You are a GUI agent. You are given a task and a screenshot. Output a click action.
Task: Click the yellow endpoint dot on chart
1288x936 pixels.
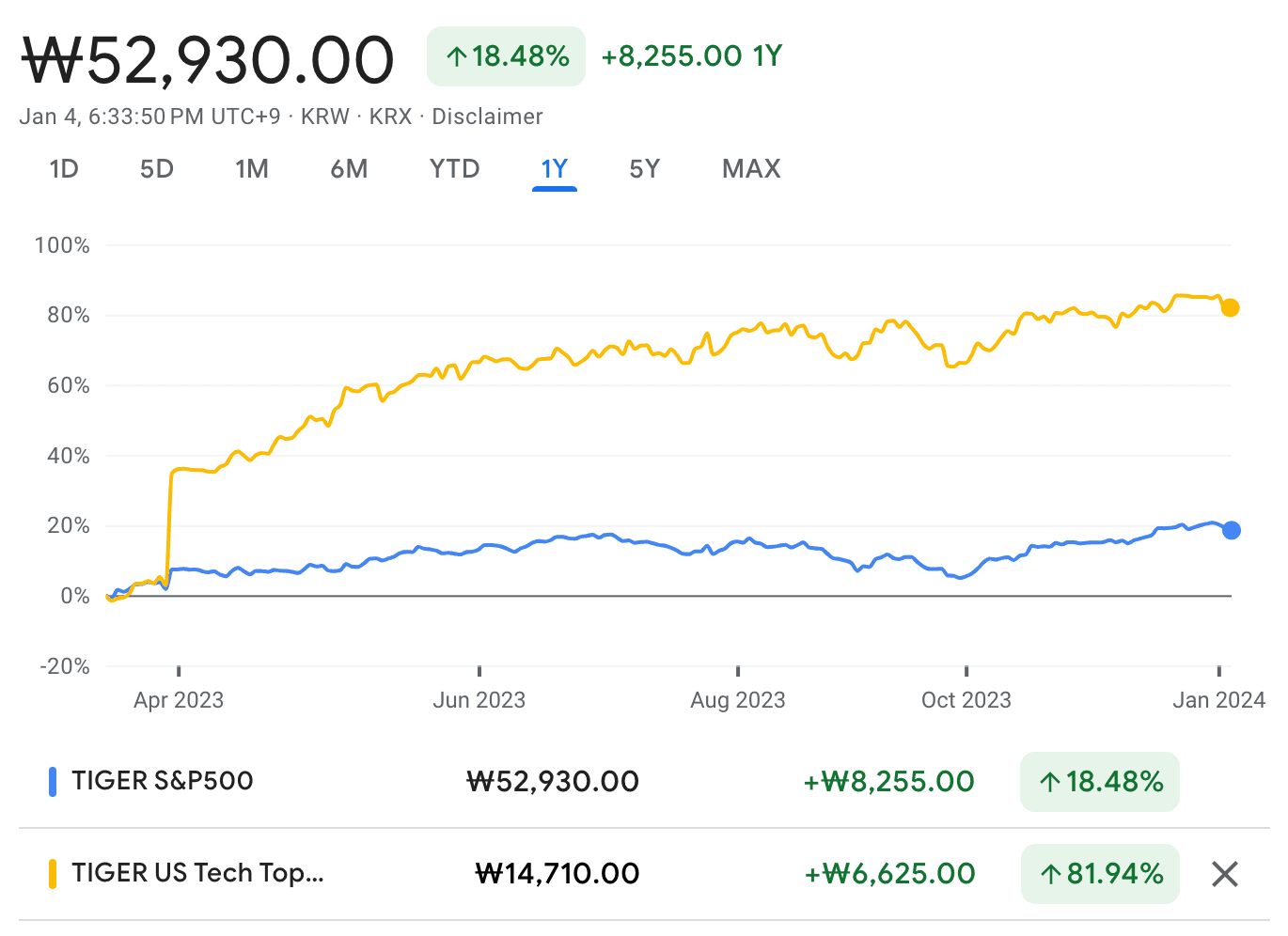pos(1230,308)
